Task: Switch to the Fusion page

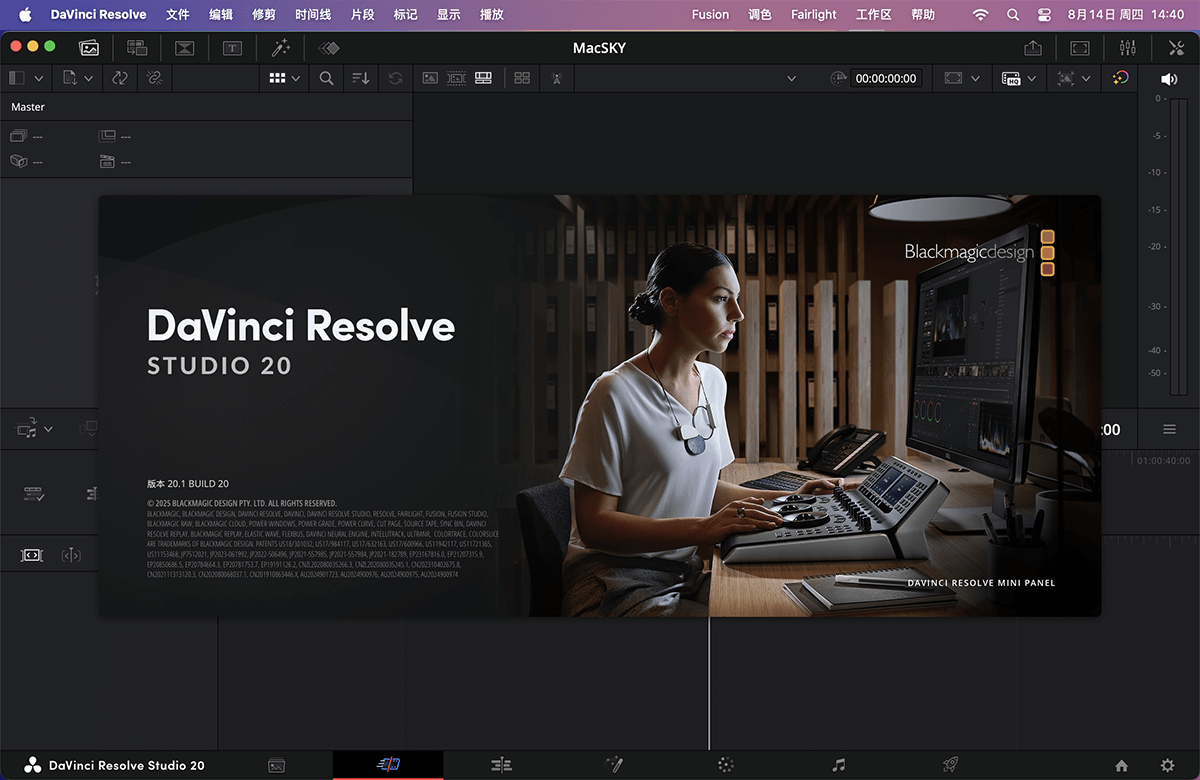Action: [614, 765]
